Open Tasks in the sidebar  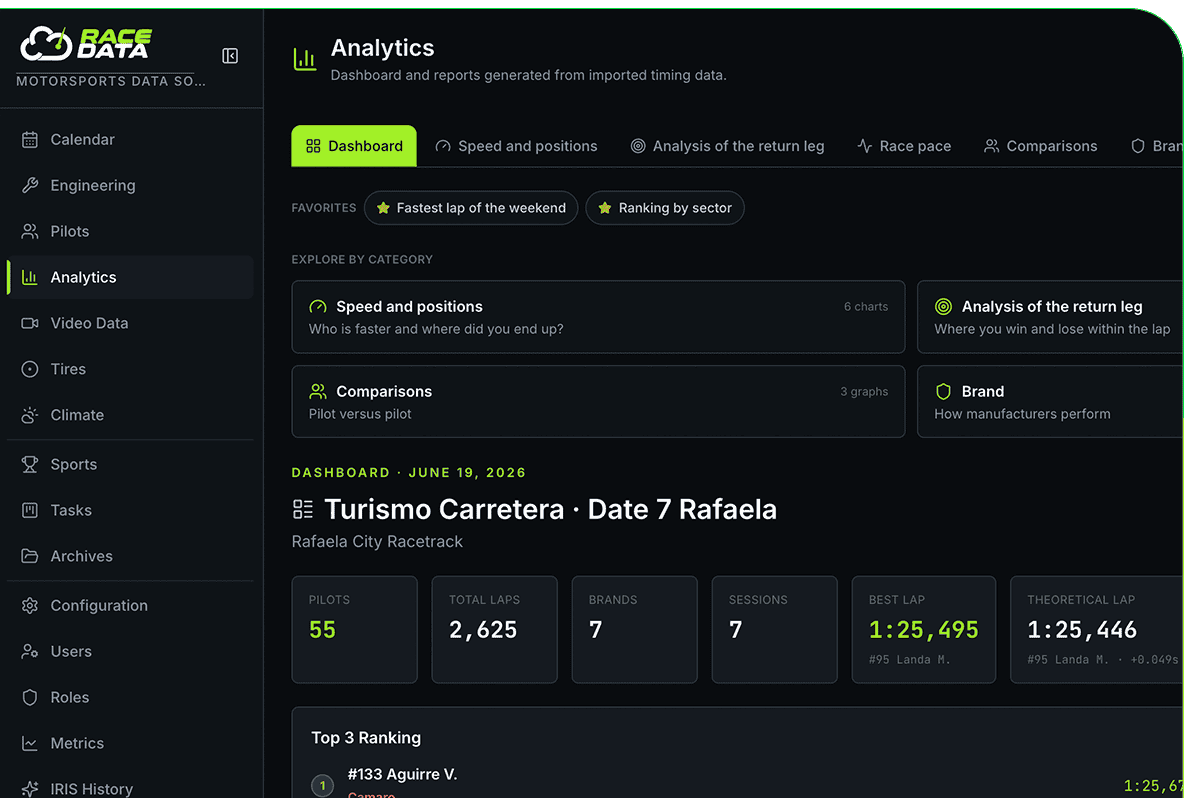tap(130, 510)
